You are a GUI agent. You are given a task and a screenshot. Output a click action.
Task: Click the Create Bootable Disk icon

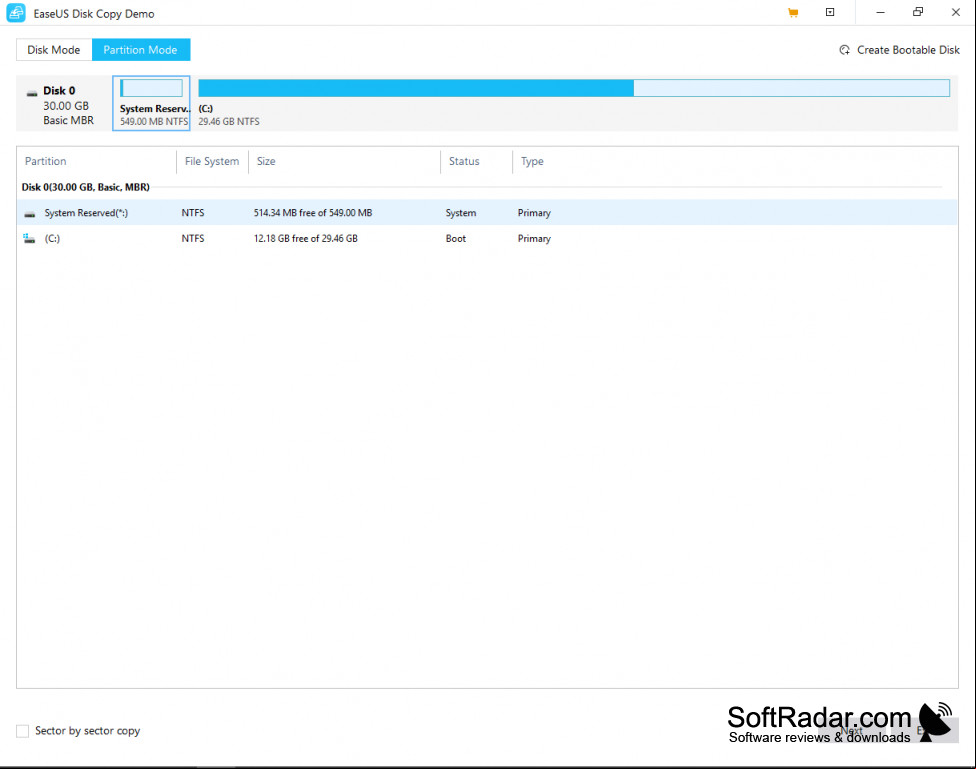845,50
